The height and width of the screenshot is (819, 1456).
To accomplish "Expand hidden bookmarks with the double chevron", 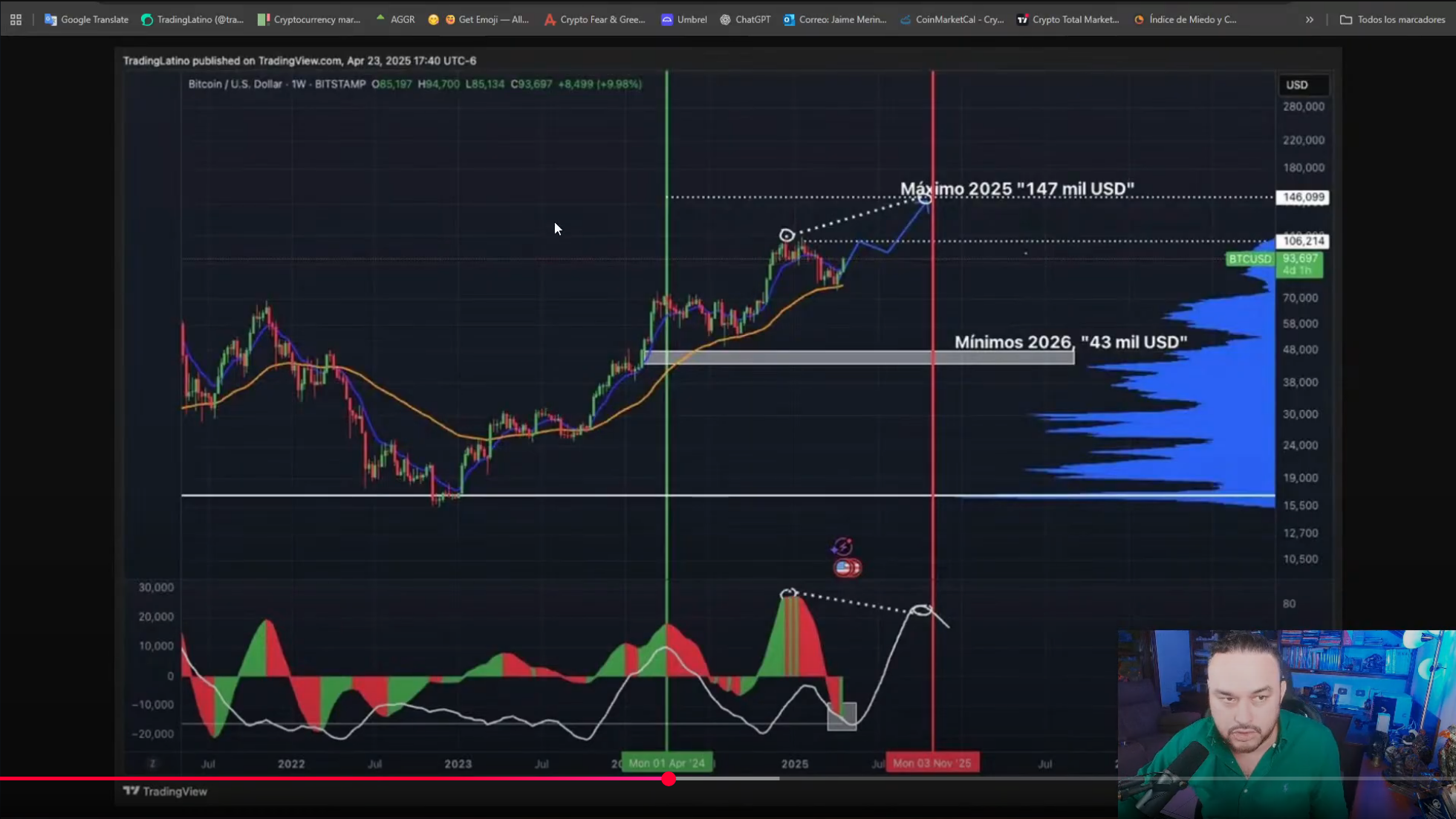I will tap(1310, 19).
